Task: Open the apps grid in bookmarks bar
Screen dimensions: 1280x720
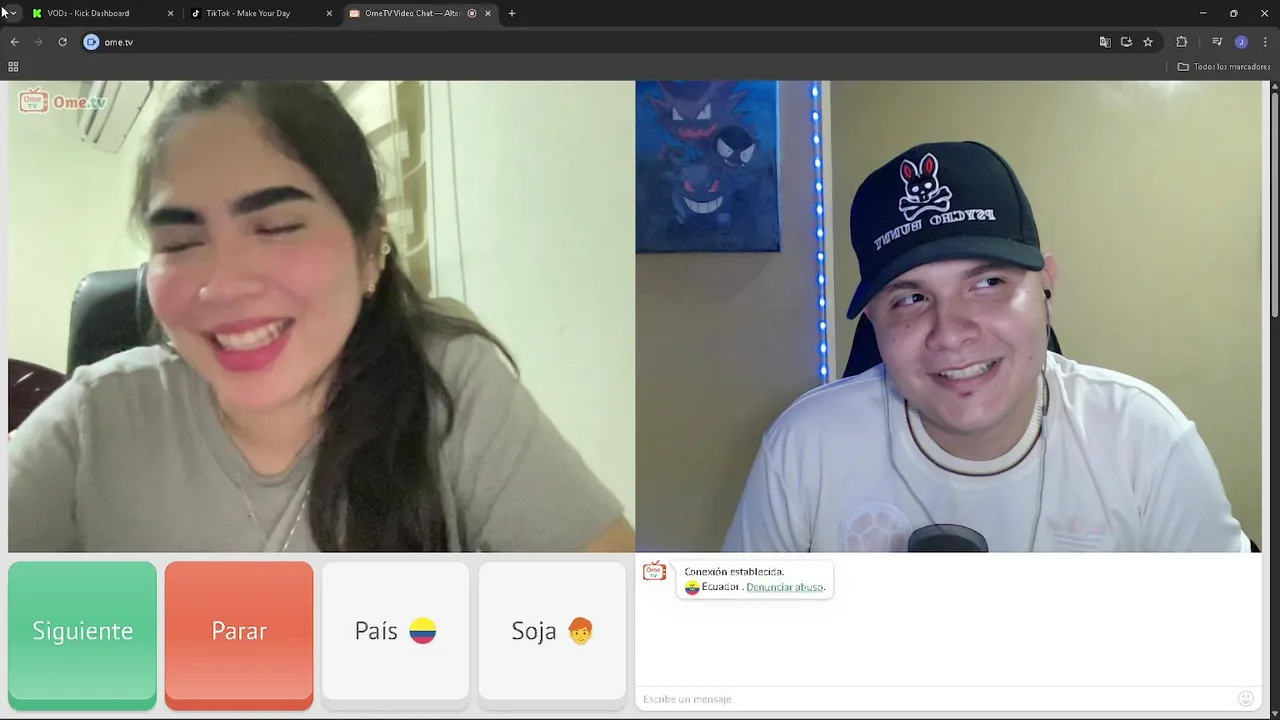Action: click(13, 67)
